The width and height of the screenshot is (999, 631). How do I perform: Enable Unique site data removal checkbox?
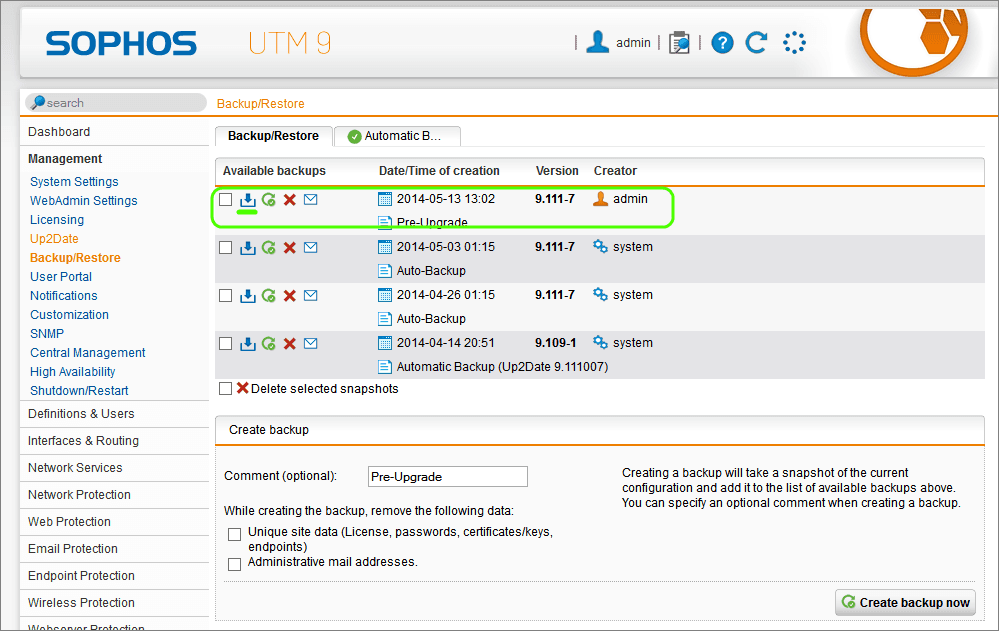click(x=234, y=534)
